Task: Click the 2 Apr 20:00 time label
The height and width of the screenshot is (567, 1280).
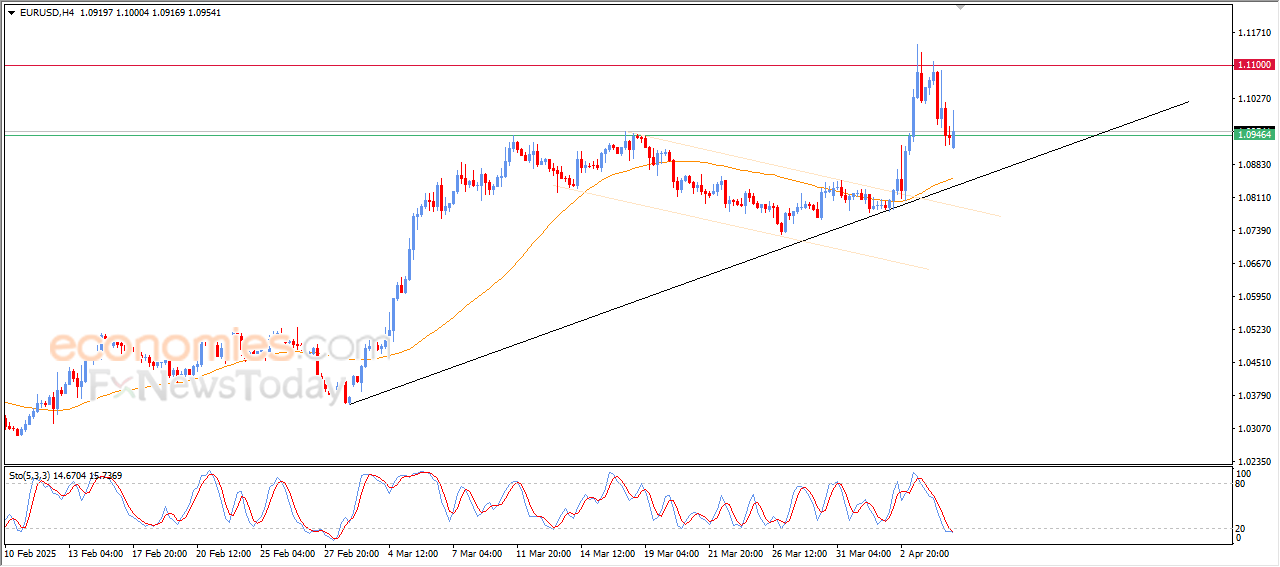Action: pos(925,552)
